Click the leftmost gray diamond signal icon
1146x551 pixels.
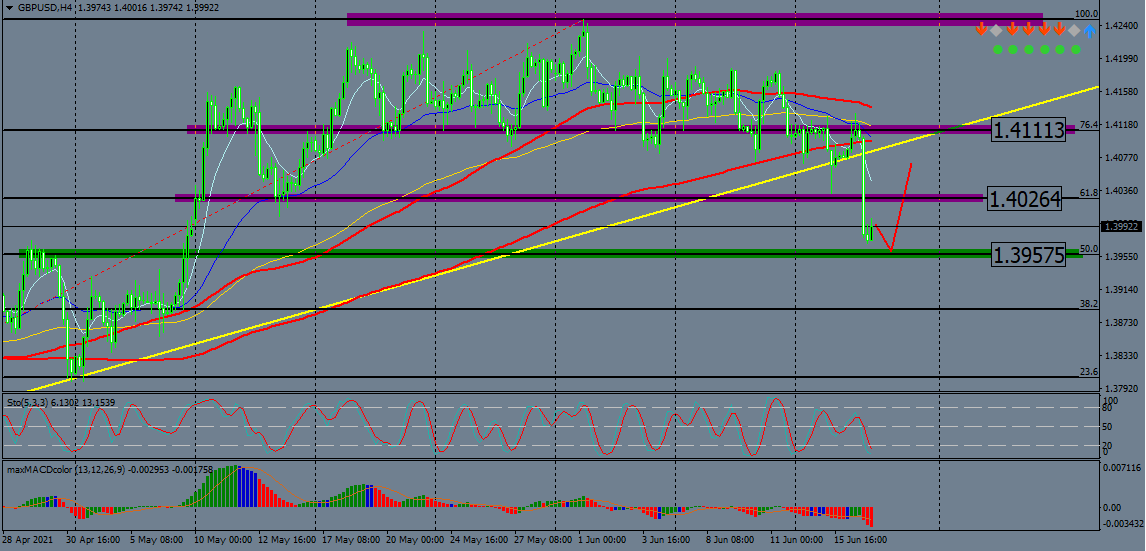996,30
